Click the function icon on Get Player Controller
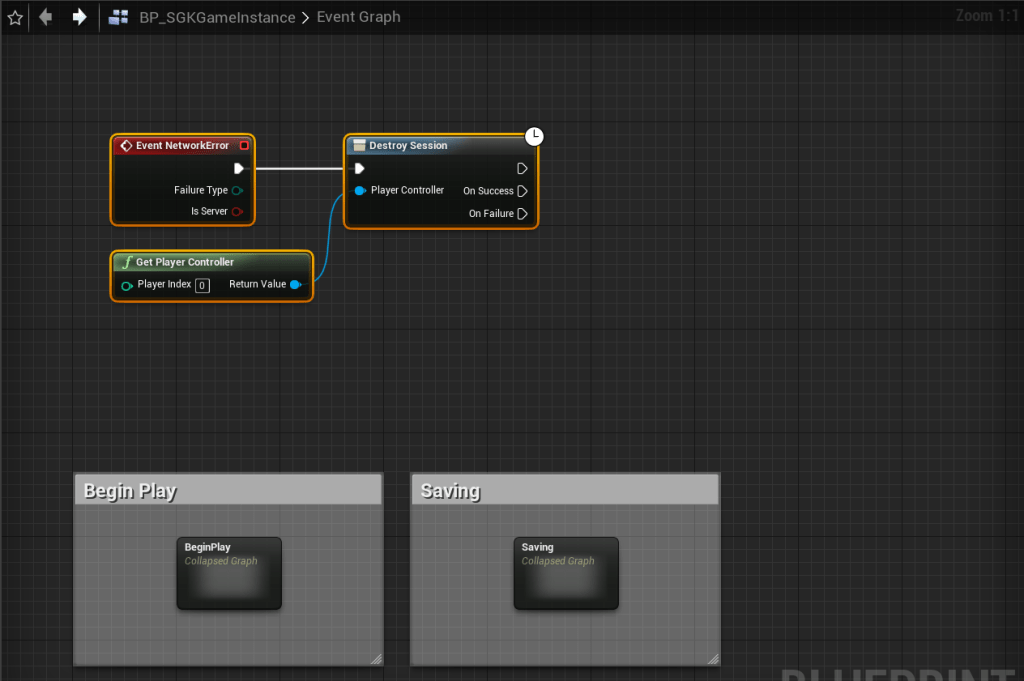1024x681 pixels. point(126,262)
